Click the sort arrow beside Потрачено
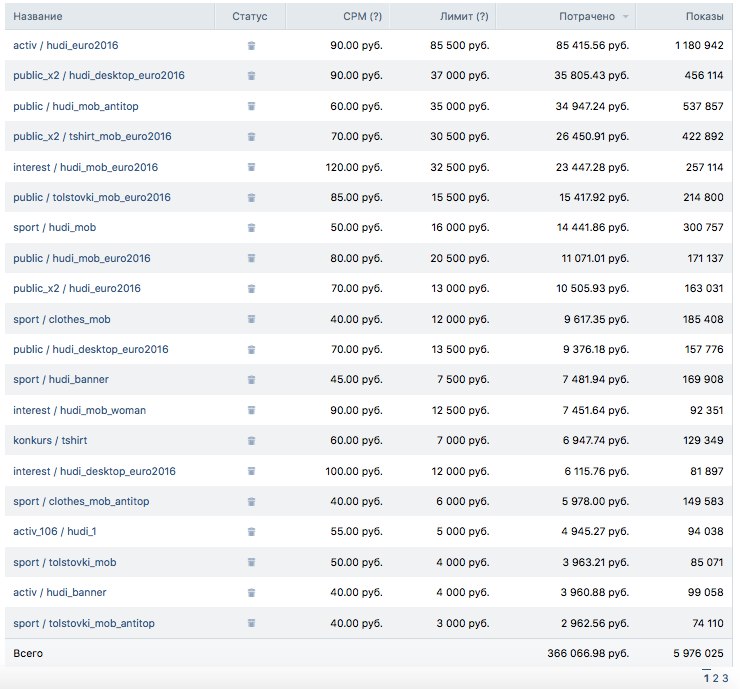 [x=625, y=17]
